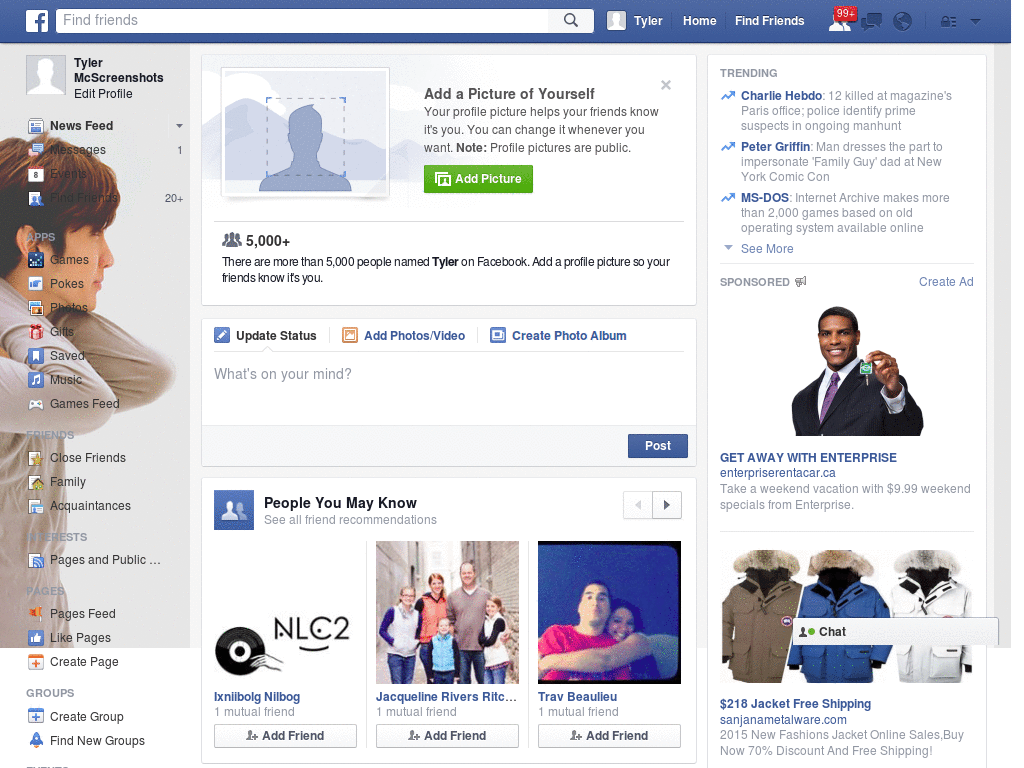Open See all friend recommendations link
Image resolution: width=1024 pixels, height=768 pixels.
click(x=350, y=520)
